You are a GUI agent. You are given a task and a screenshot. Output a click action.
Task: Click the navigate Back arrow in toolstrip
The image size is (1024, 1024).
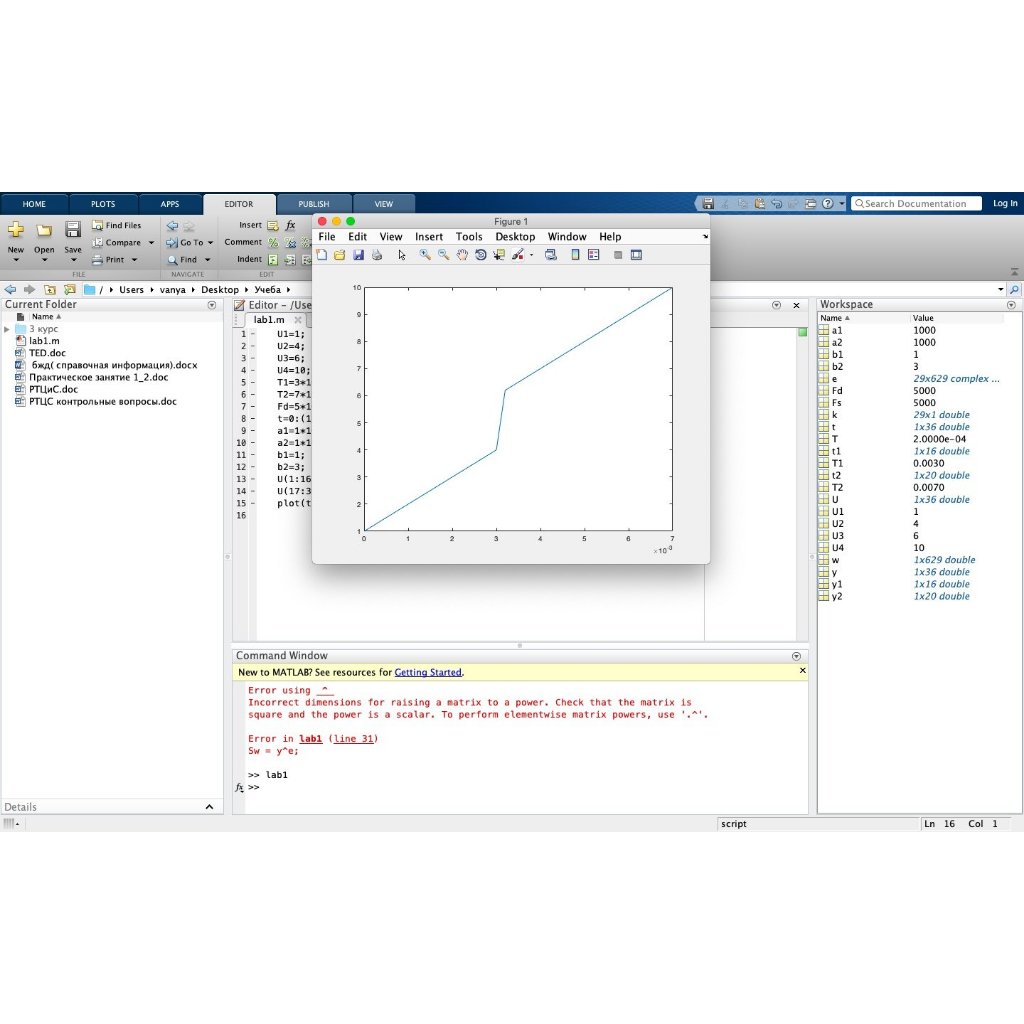point(172,226)
